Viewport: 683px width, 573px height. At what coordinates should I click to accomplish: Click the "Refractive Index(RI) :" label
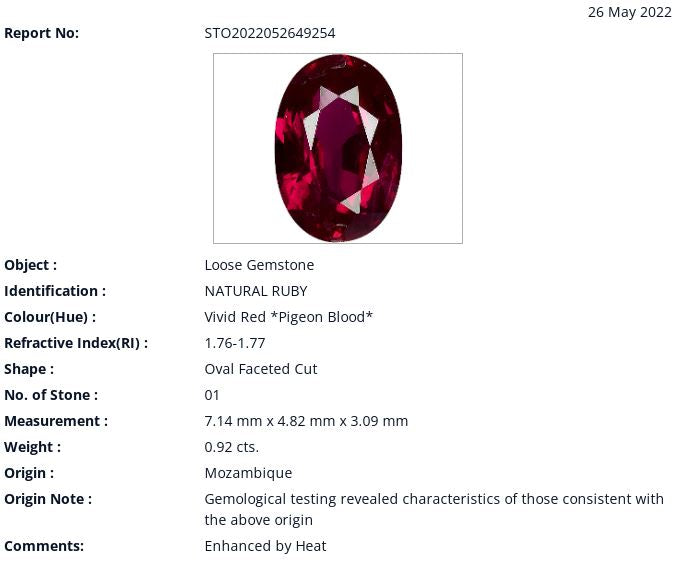(x=76, y=343)
